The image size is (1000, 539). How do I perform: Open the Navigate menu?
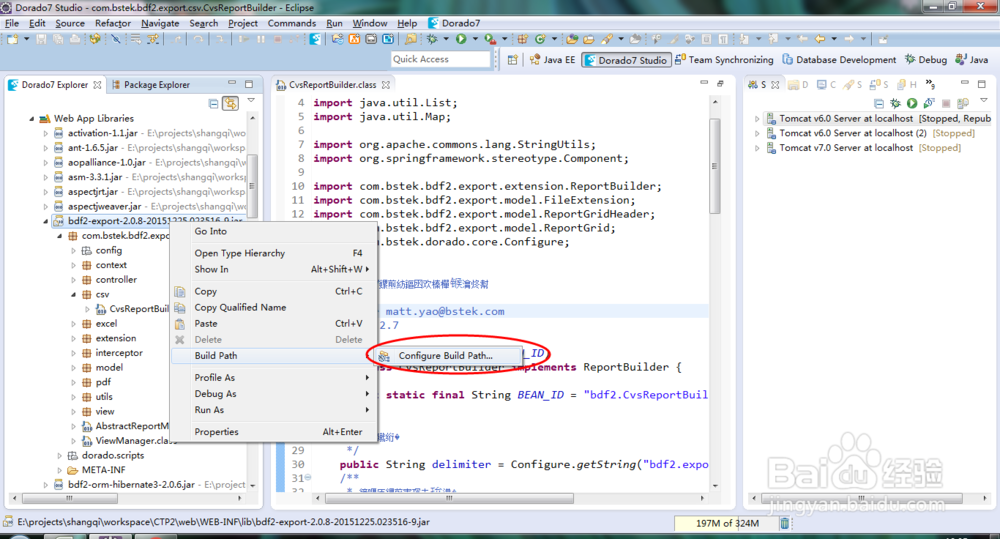(x=160, y=23)
